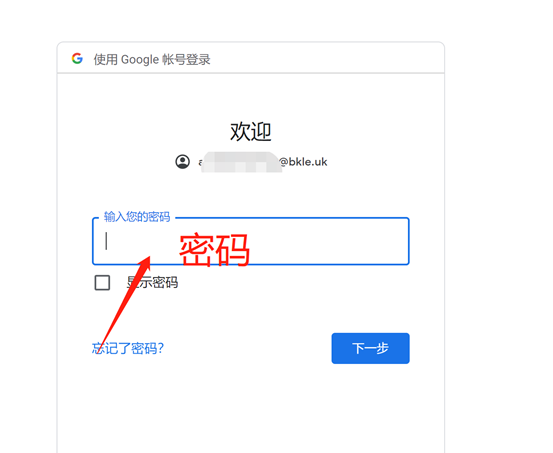Click the 输入您的密码 floating field label
This screenshot has width=553, height=453.
137,216
